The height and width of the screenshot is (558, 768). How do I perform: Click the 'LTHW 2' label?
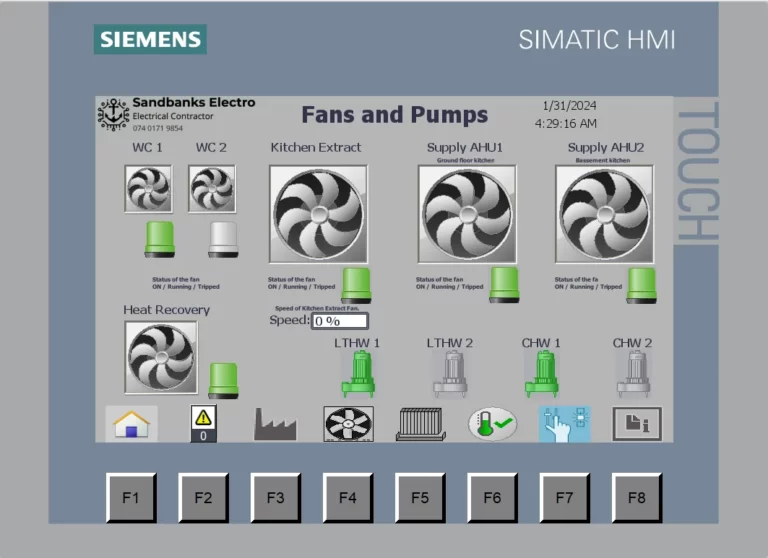[x=450, y=343]
